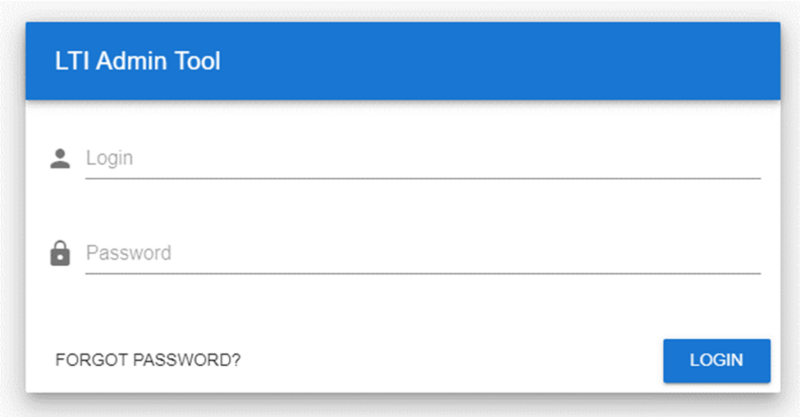Open the FORGOT PASSWORD? link
The width and height of the screenshot is (800, 417).
(148, 360)
